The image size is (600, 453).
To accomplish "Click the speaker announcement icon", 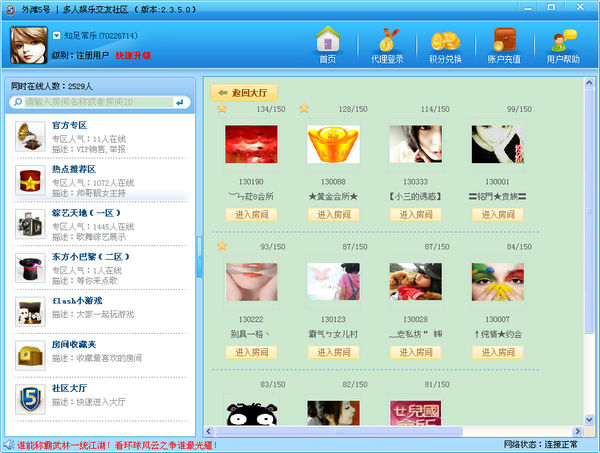I will click(x=9, y=445).
